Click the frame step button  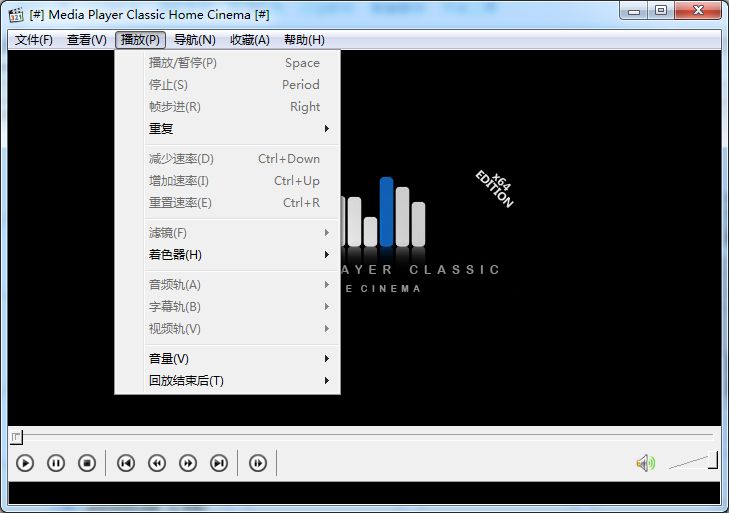[258, 463]
